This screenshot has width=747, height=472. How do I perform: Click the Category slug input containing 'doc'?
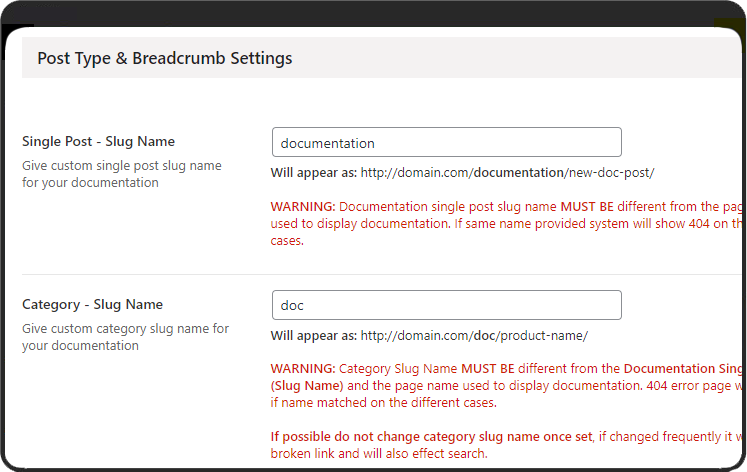[446, 305]
